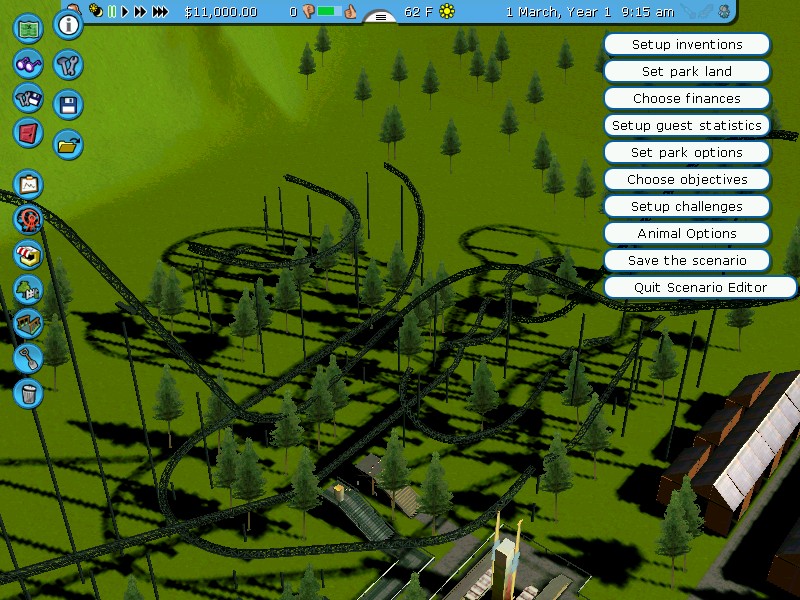
Task: Open the load folder icon
Action: (x=68, y=145)
